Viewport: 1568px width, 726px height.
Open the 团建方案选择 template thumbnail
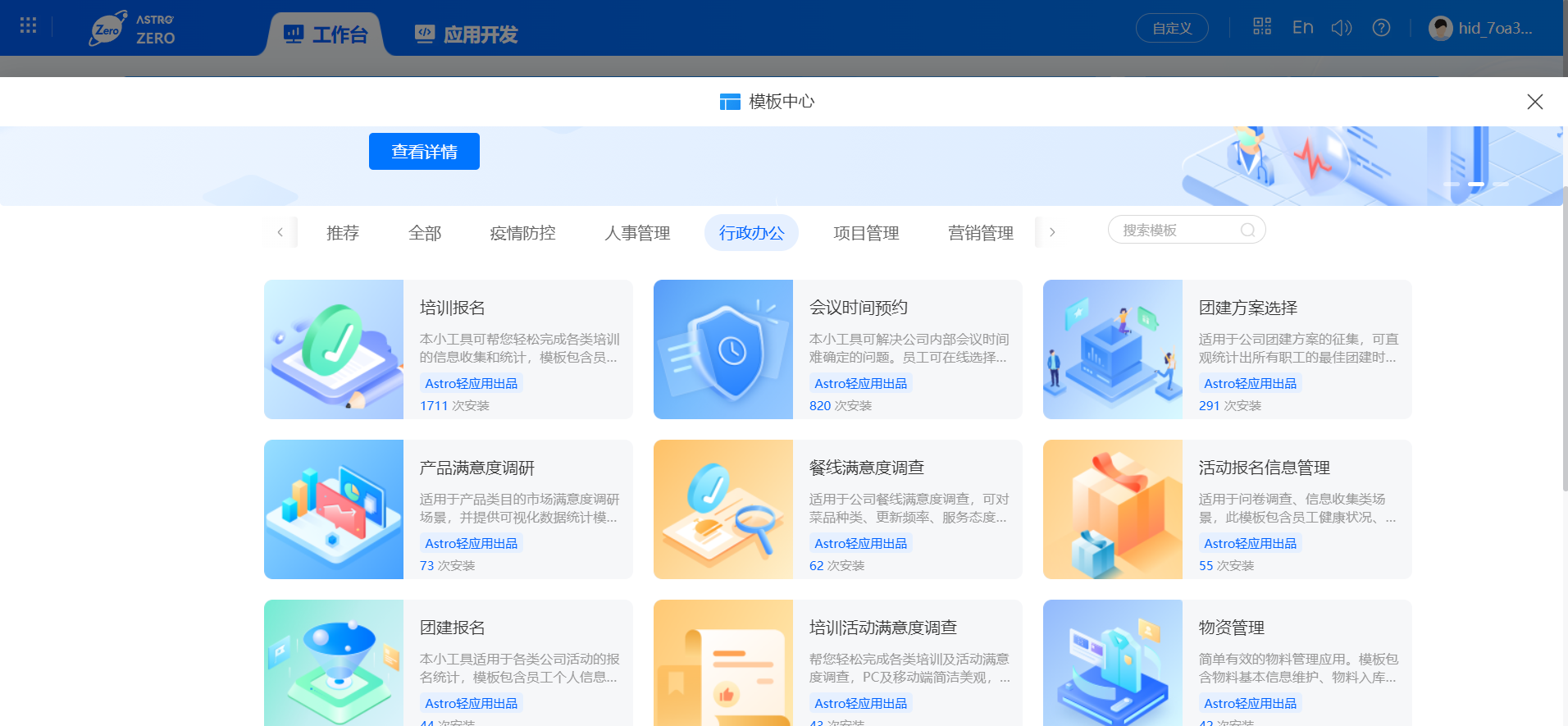(x=1113, y=349)
